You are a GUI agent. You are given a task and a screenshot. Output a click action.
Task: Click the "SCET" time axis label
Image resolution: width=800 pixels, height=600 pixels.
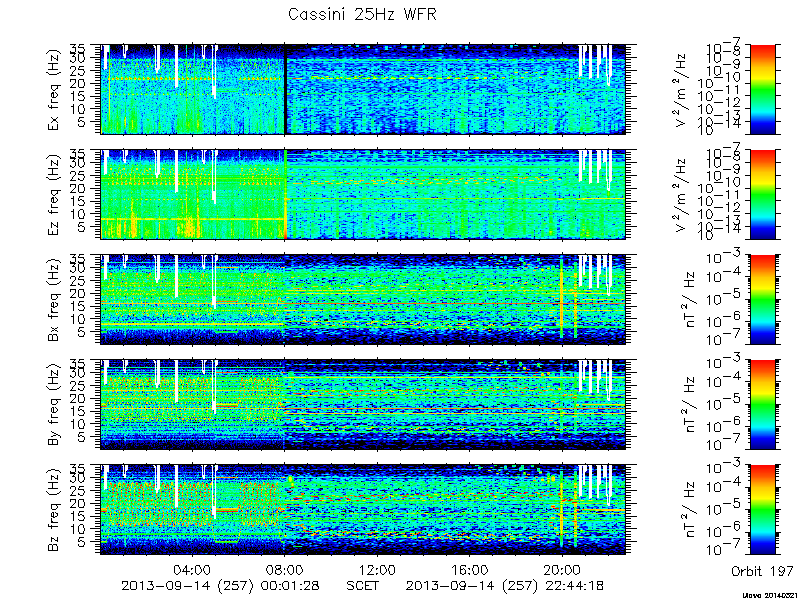(363, 585)
